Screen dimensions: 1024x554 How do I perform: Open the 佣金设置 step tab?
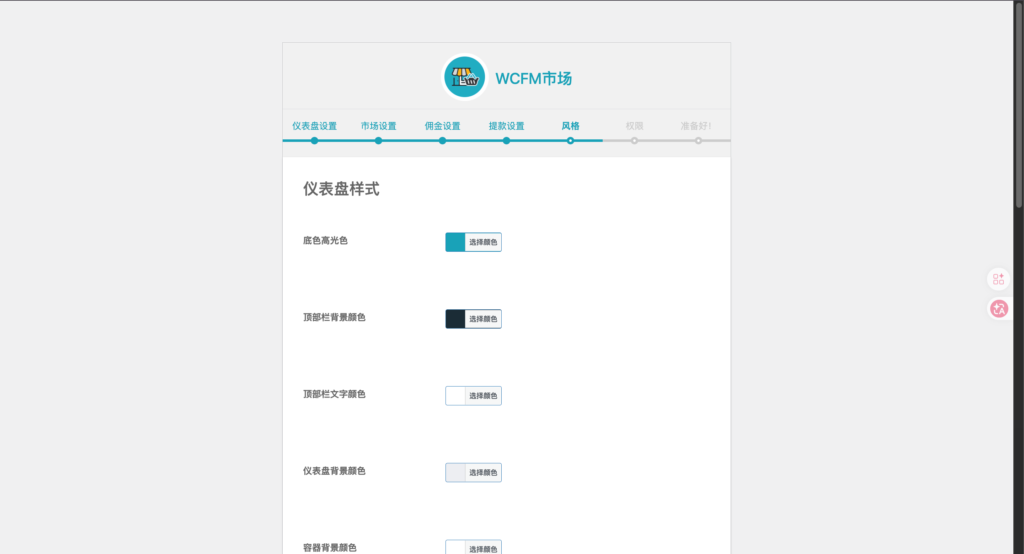[x=442, y=126]
